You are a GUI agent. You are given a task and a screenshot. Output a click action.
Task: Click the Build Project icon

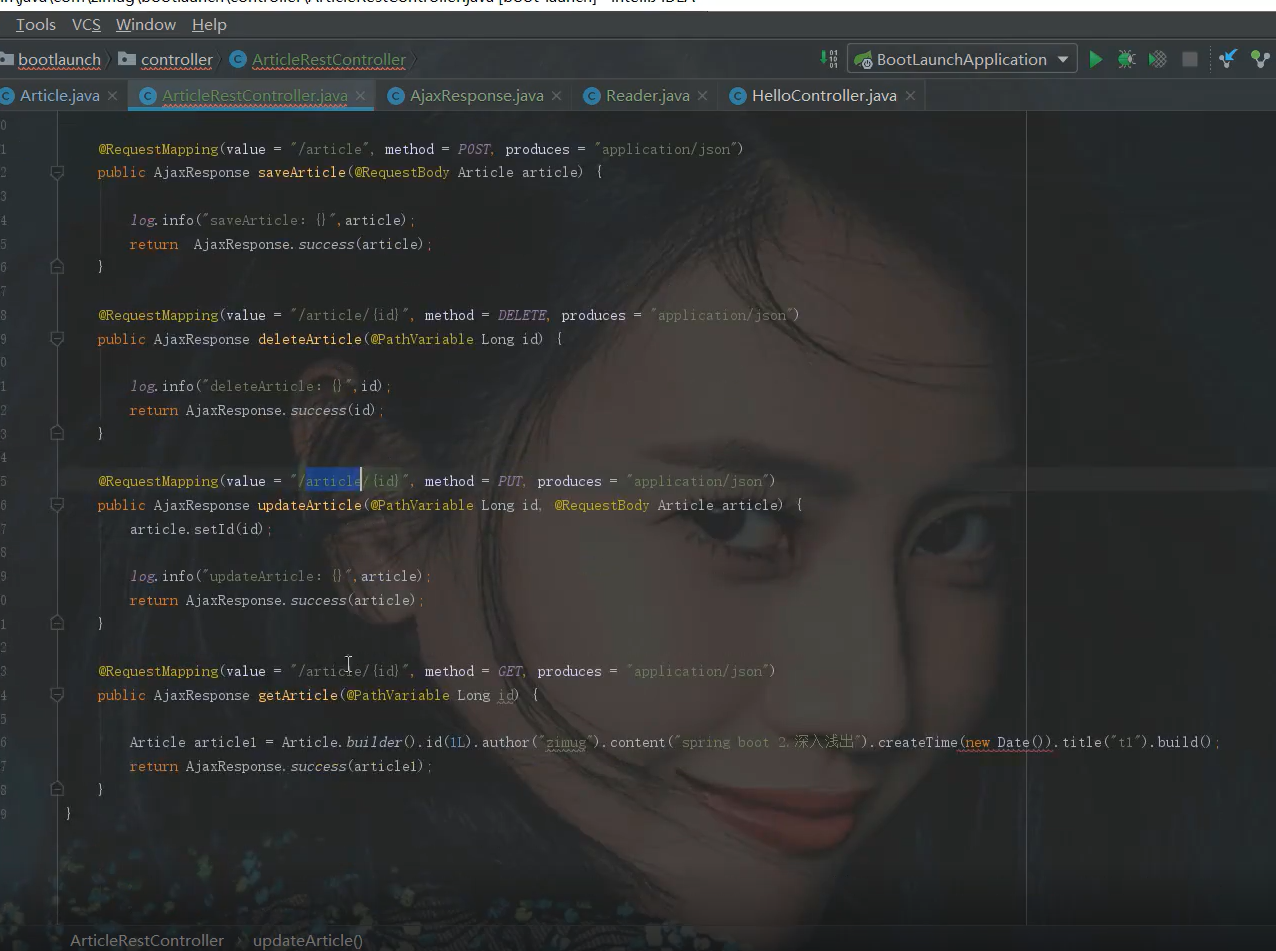829,59
